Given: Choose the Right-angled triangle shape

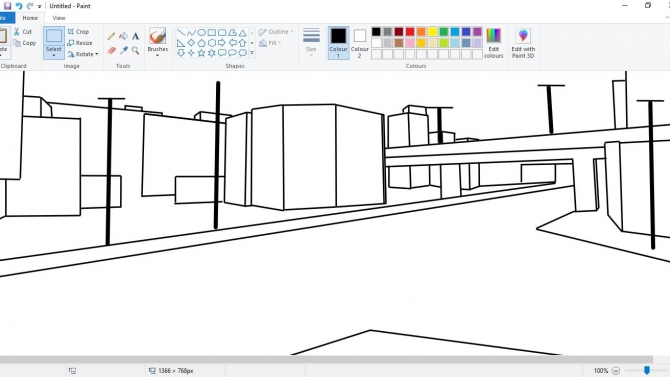Looking at the screenshot, I should 181,43.
